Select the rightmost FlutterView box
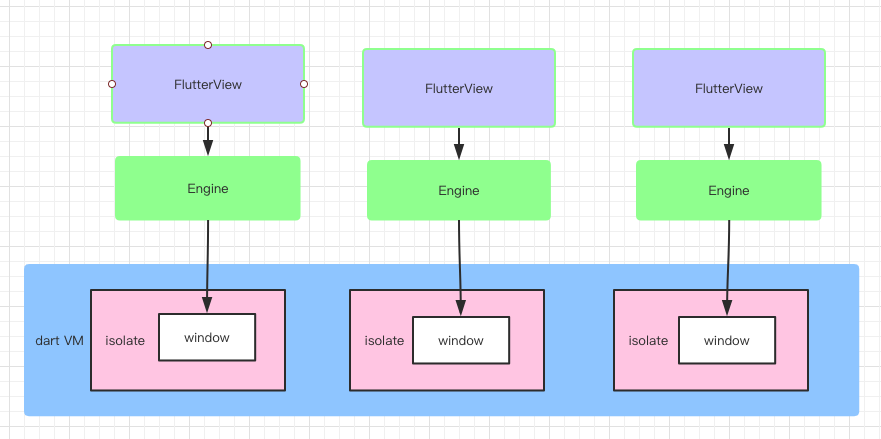This screenshot has width=881, height=439. pyautogui.click(x=729, y=88)
